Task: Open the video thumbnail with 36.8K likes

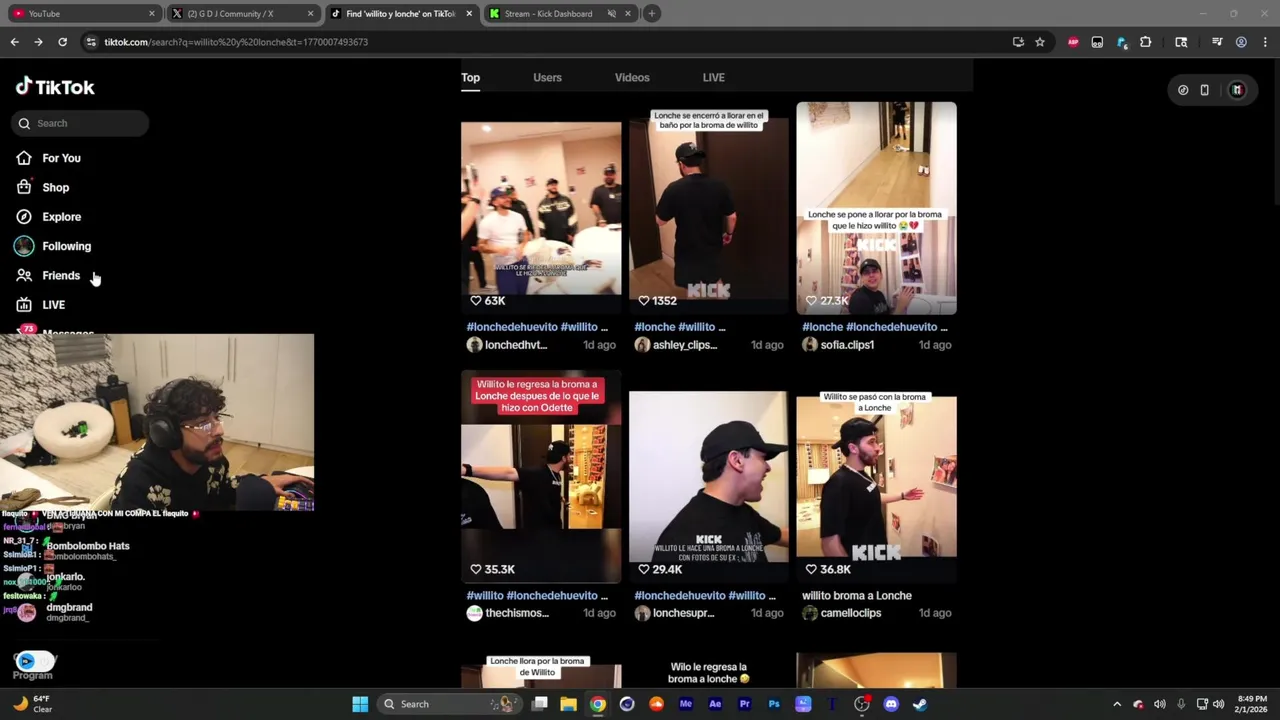Action: coord(876,477)
